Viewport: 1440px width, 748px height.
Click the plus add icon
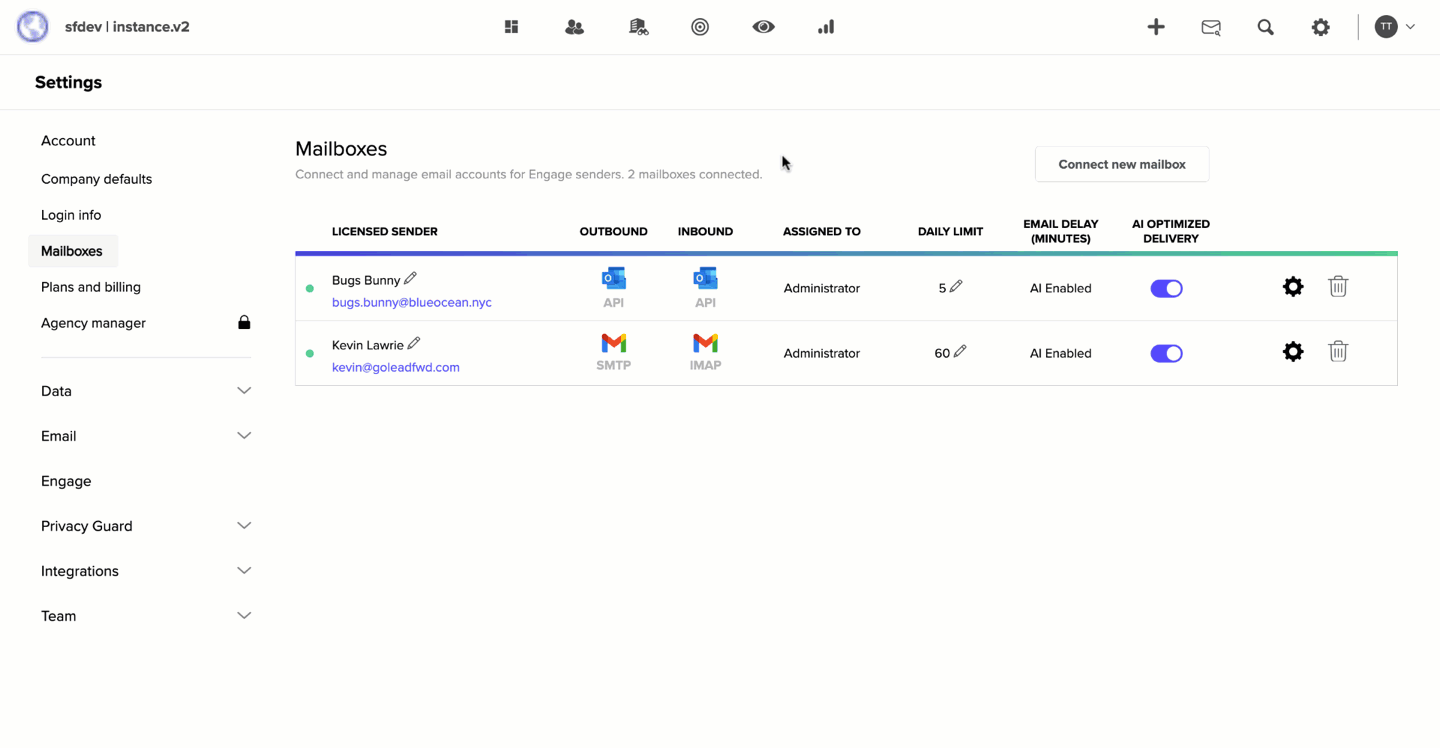pyautogui.click(x=1156, y=27)
